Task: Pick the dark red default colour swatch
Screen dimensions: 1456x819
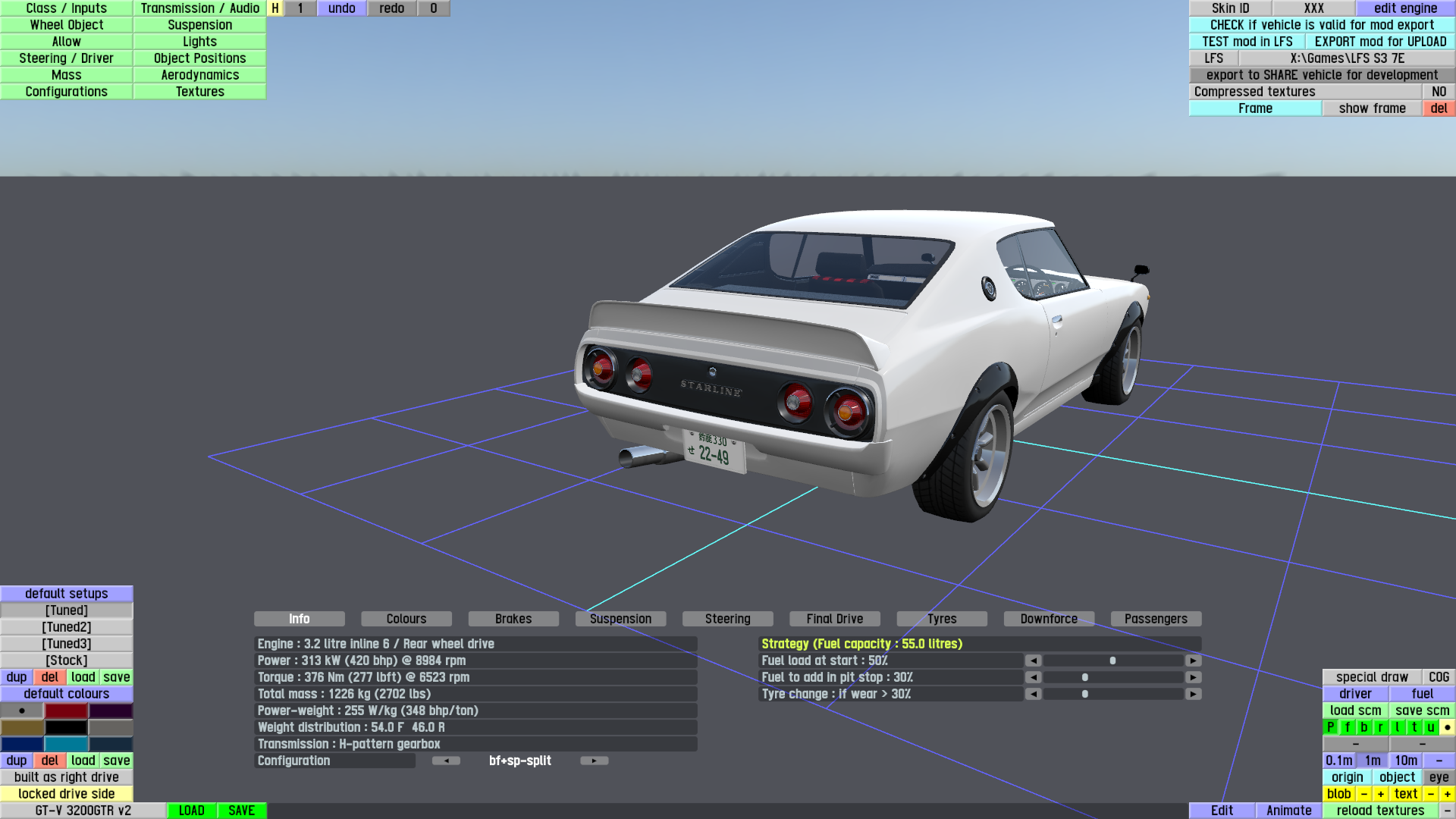Action: 67,711
